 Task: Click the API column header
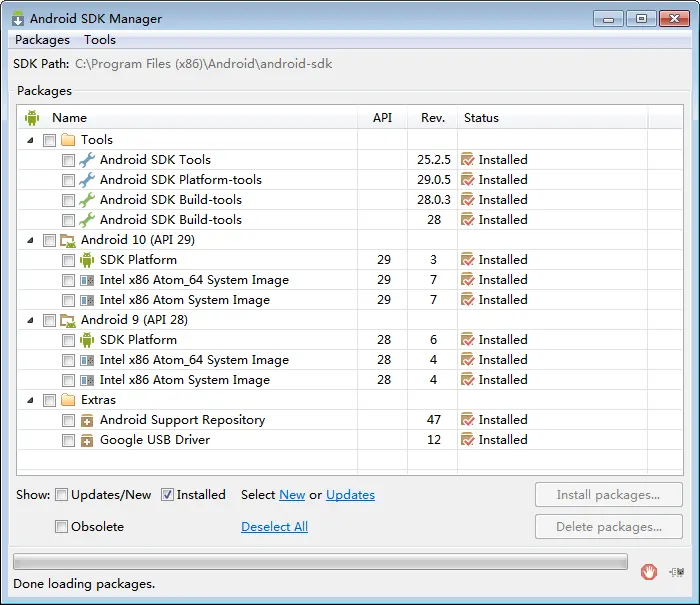[383, 118]
